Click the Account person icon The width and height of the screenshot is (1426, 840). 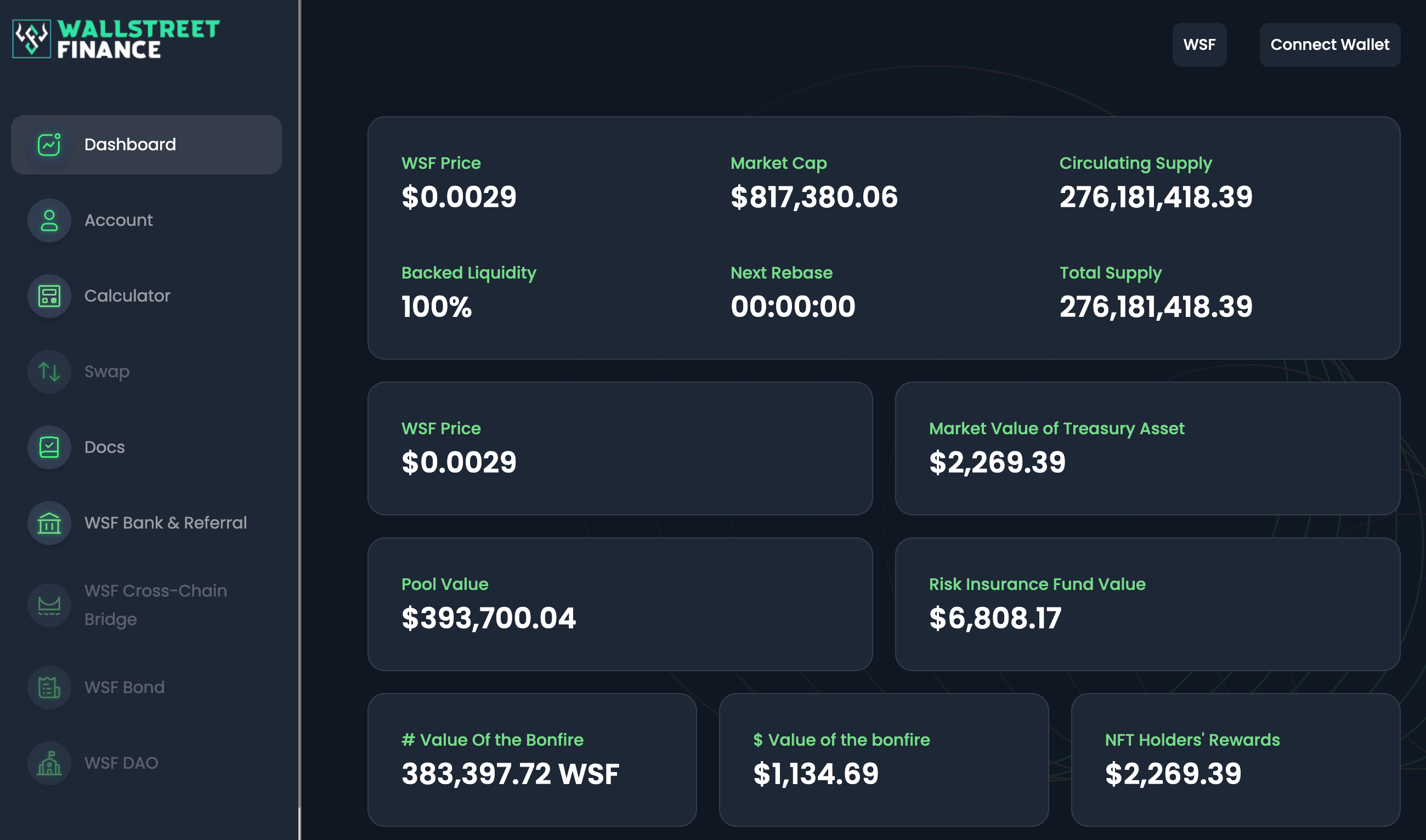coord(49,220)
